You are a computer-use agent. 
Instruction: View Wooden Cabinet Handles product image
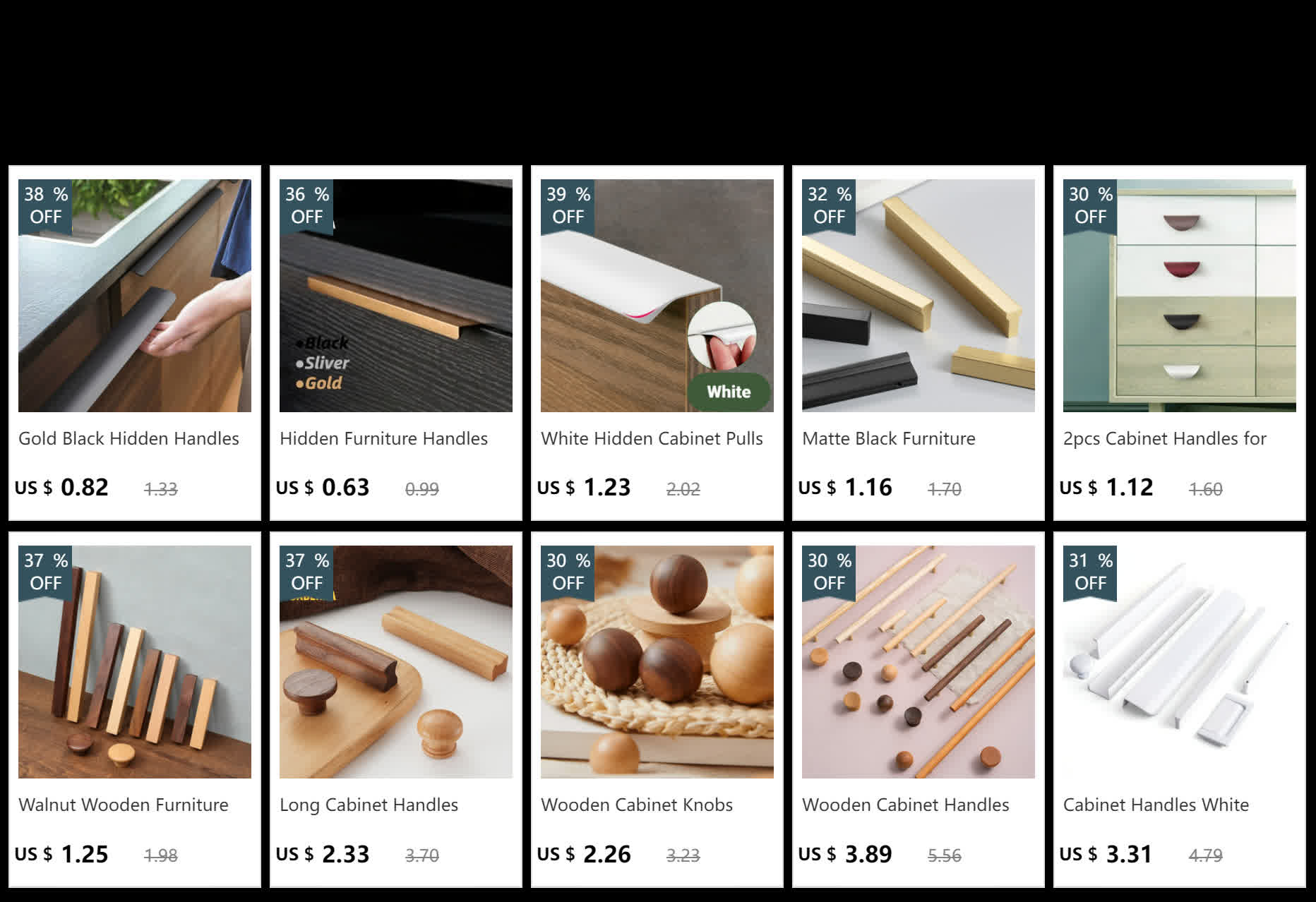pos(919,662)
